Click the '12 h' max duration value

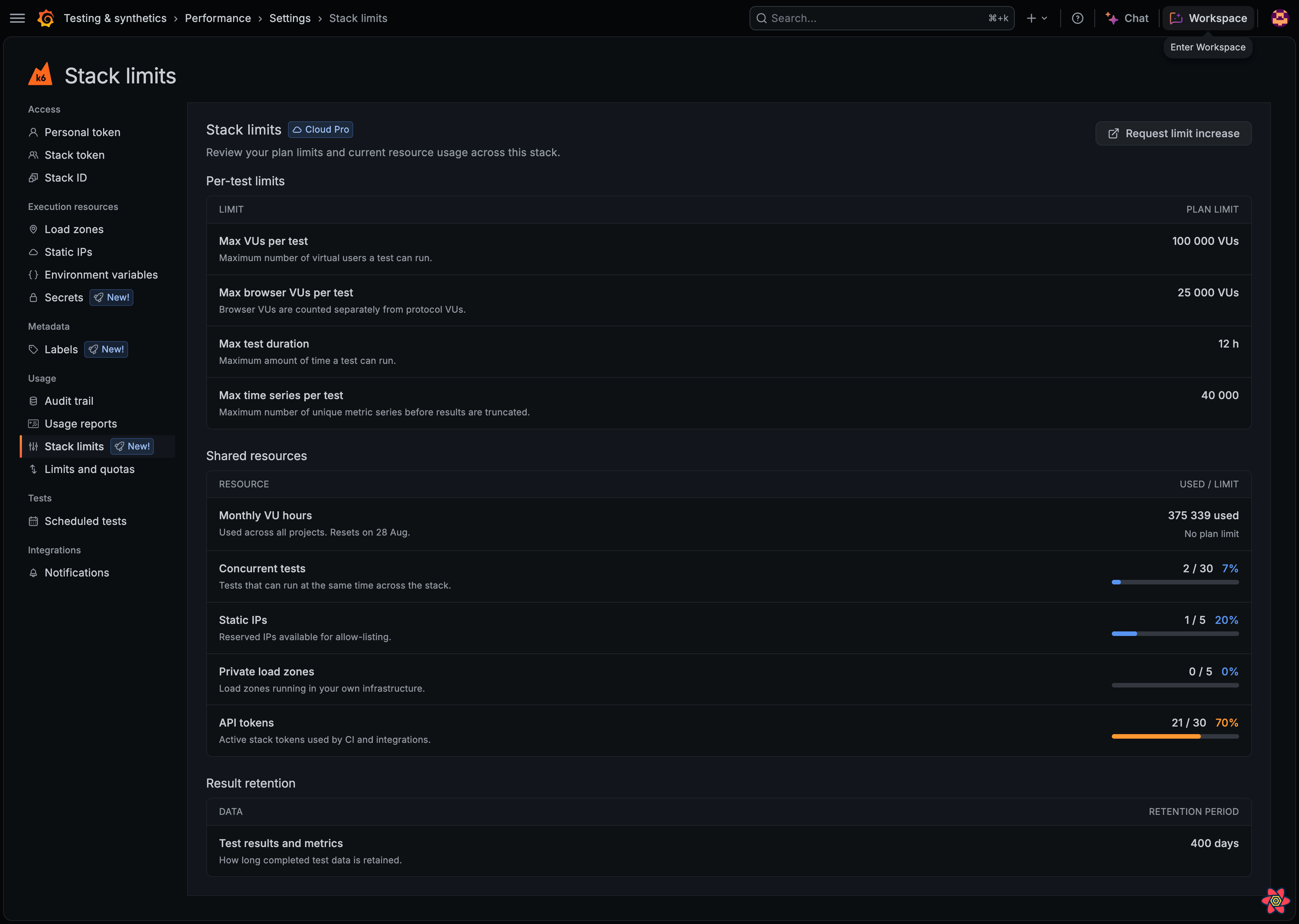1229,344
